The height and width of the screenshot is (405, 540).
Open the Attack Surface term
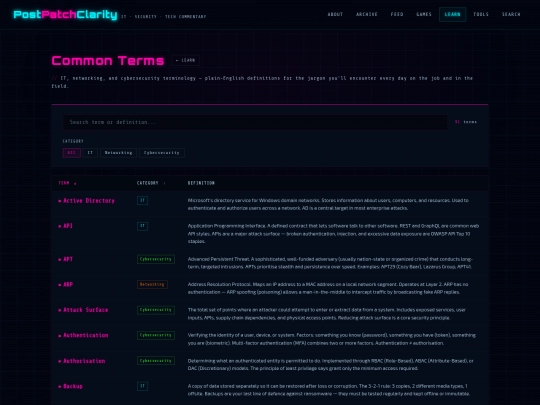point(85,310)
